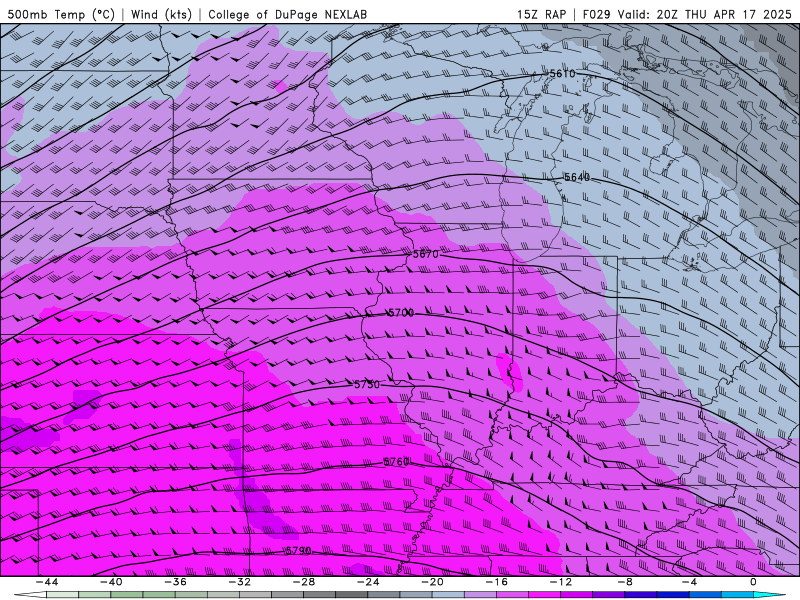Click the -40 colorbar tick label
The width and height of the screenshot is (800, 600).
click(x=111, y=582)
